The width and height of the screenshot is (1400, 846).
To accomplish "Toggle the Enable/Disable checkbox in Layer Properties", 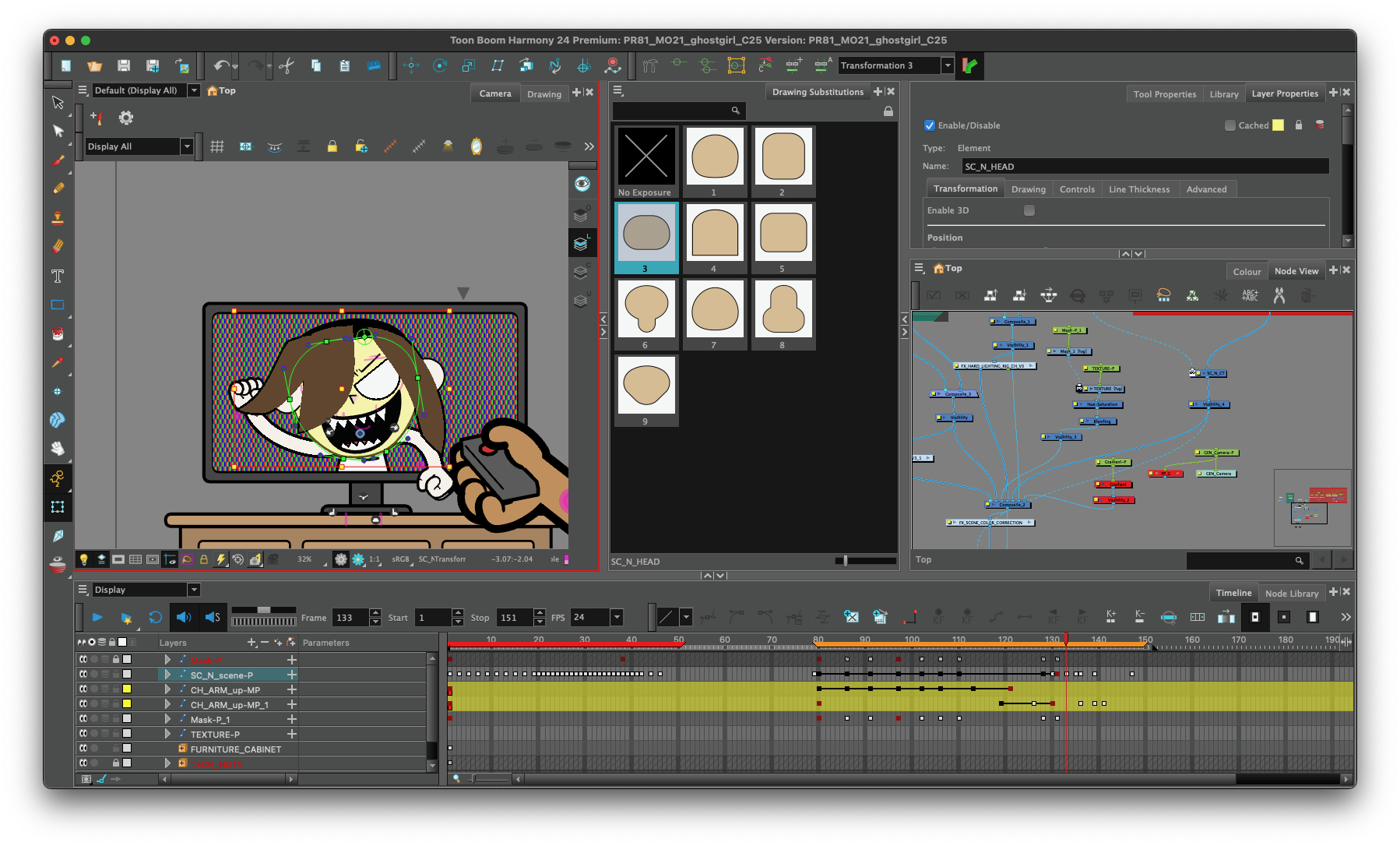I will pos(930,125).
